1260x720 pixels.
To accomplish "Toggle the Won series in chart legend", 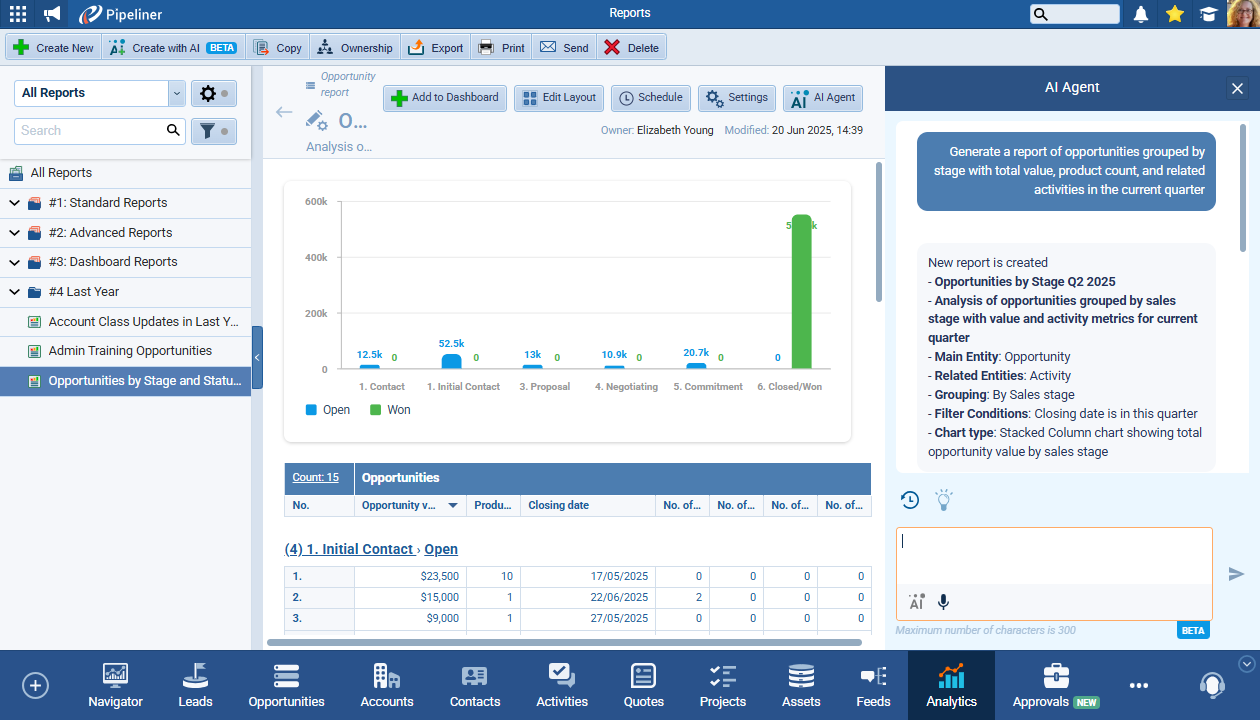I will coord(390,410).
